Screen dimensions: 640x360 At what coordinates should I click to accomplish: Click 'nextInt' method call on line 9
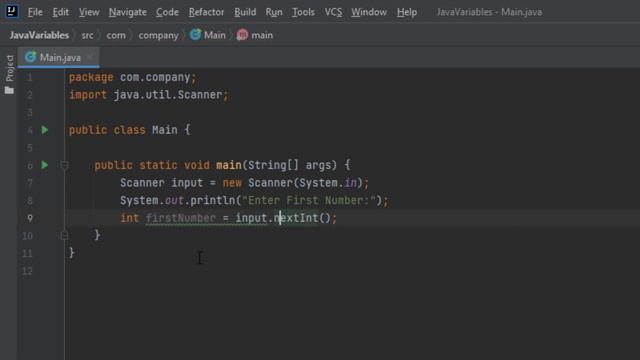point(296,218)
